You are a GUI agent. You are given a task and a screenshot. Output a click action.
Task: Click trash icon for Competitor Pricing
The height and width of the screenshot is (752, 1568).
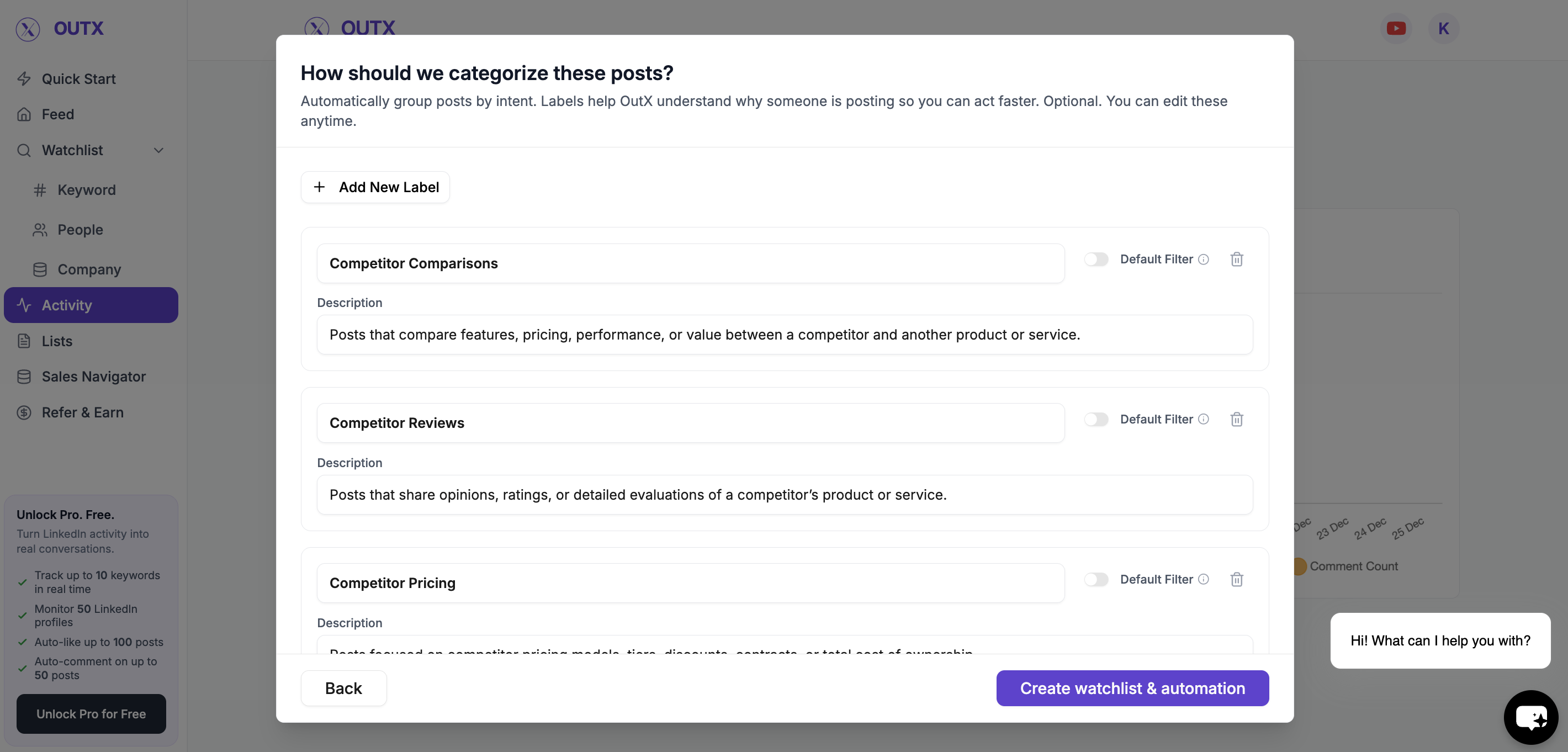[x=1236, y=580]
